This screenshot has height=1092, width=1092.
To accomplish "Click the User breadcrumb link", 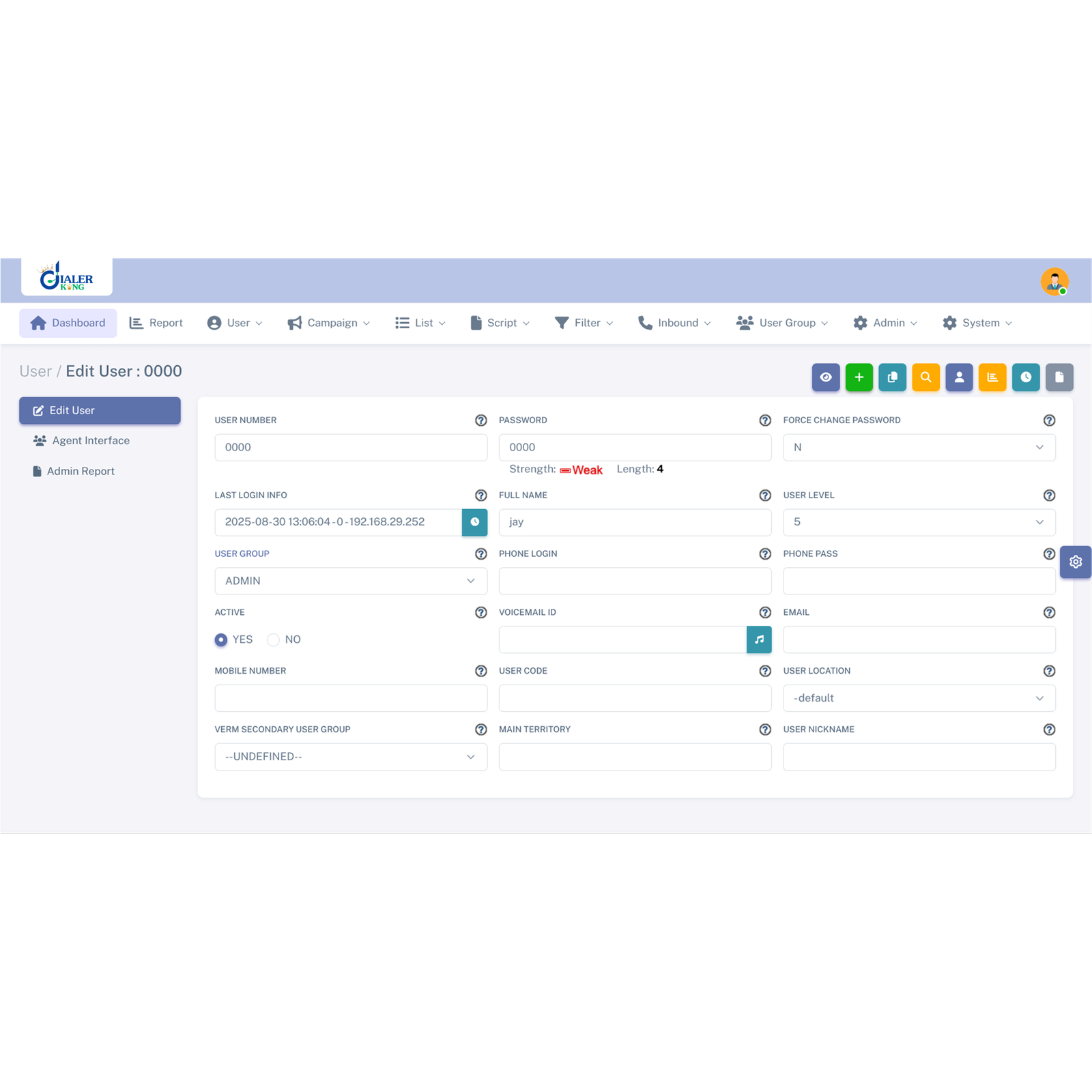I will [x=35, y=371].
